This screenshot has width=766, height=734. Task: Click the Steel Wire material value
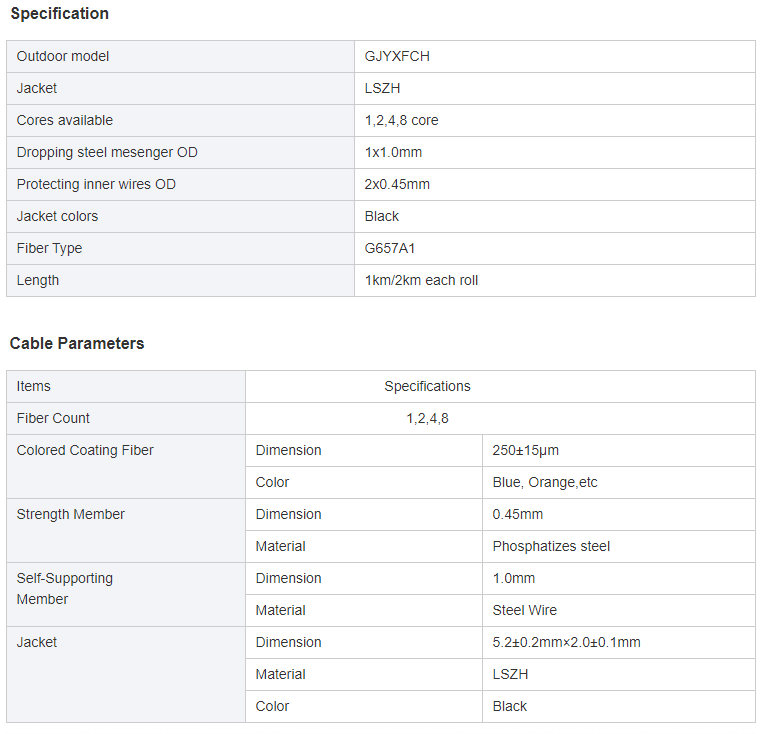525,610
